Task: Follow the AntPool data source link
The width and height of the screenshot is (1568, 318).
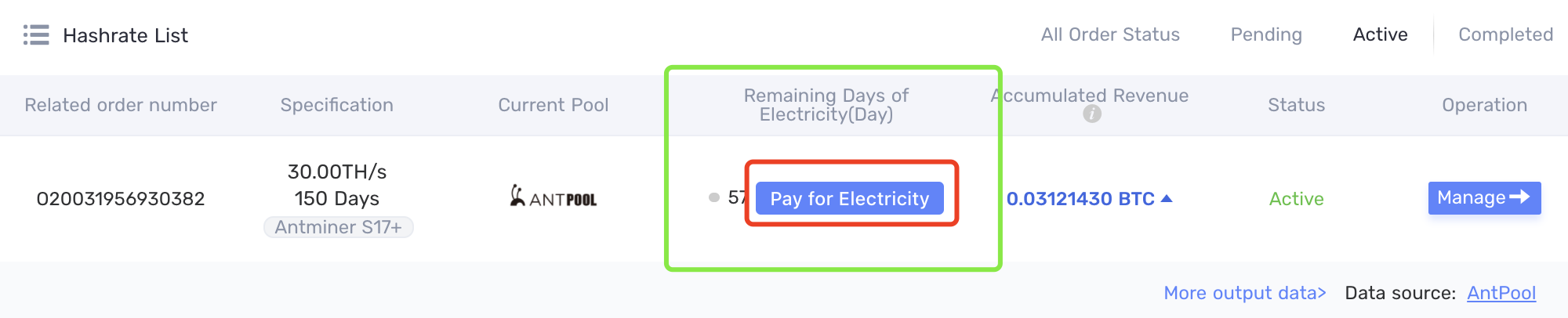Action: click(1501, 293)
